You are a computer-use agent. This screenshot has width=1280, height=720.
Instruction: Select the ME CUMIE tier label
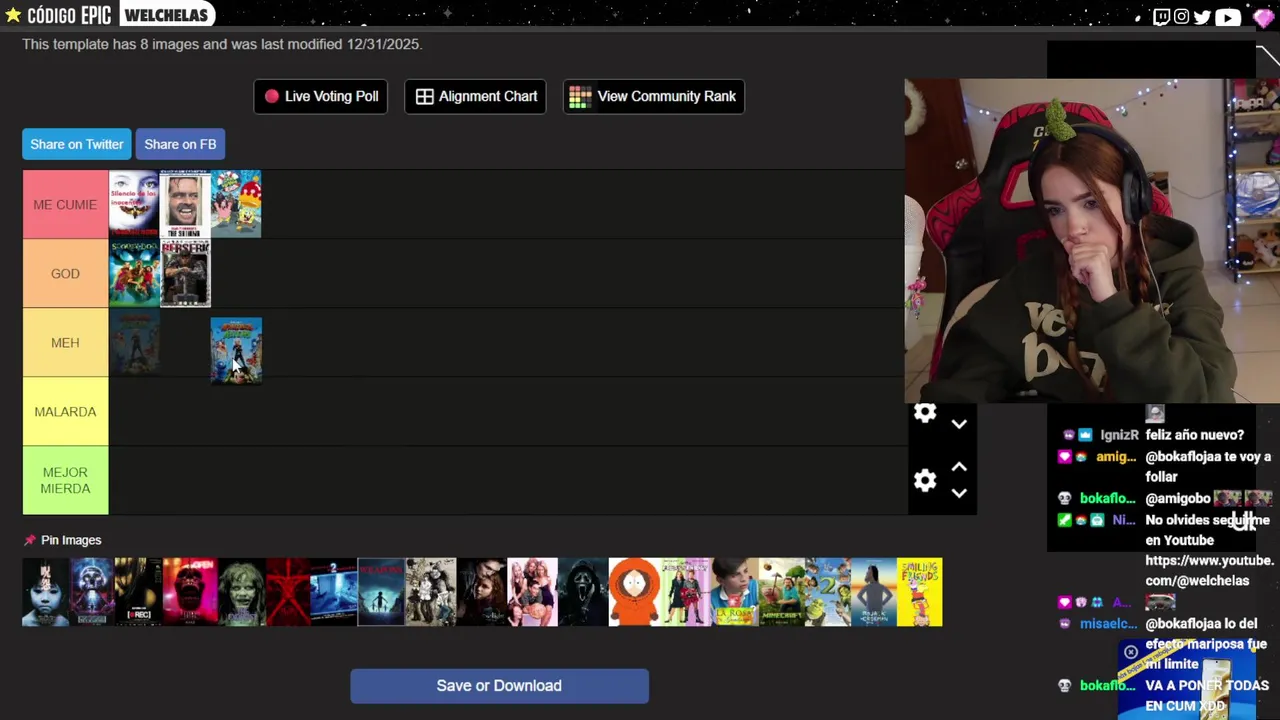pyautogui.click(x=65, y=204)
